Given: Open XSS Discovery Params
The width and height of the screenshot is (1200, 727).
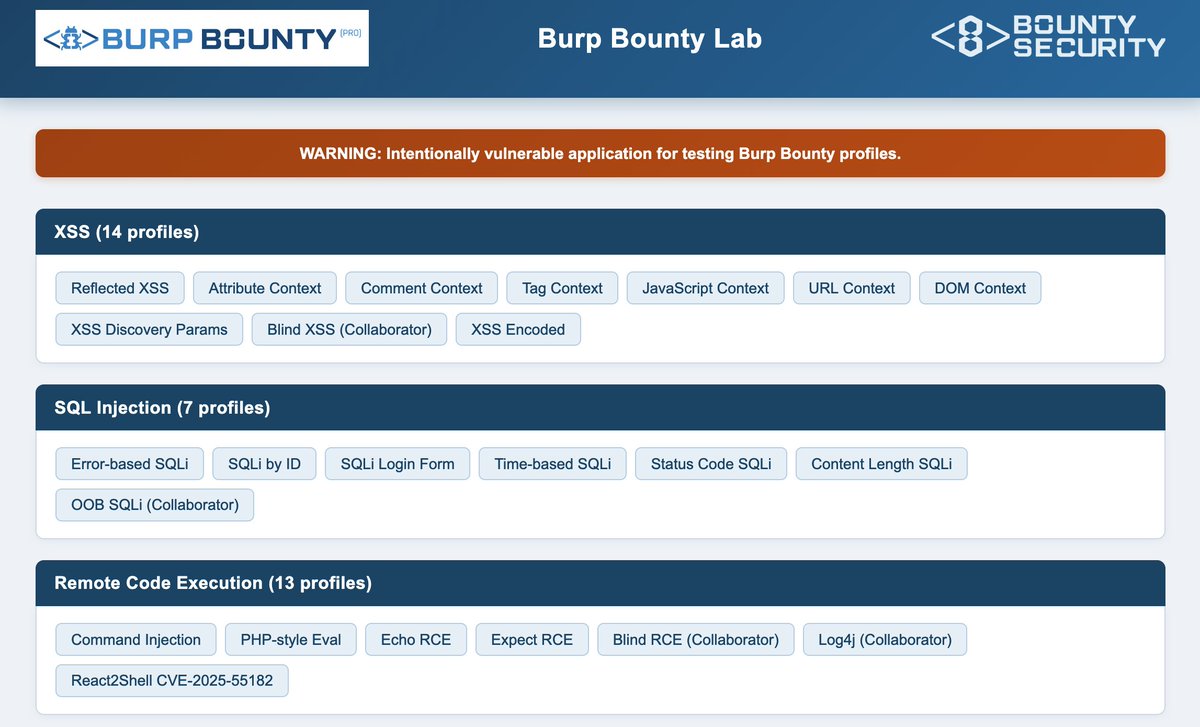Looking at the screenshot, I should click(x=148, y=328).
